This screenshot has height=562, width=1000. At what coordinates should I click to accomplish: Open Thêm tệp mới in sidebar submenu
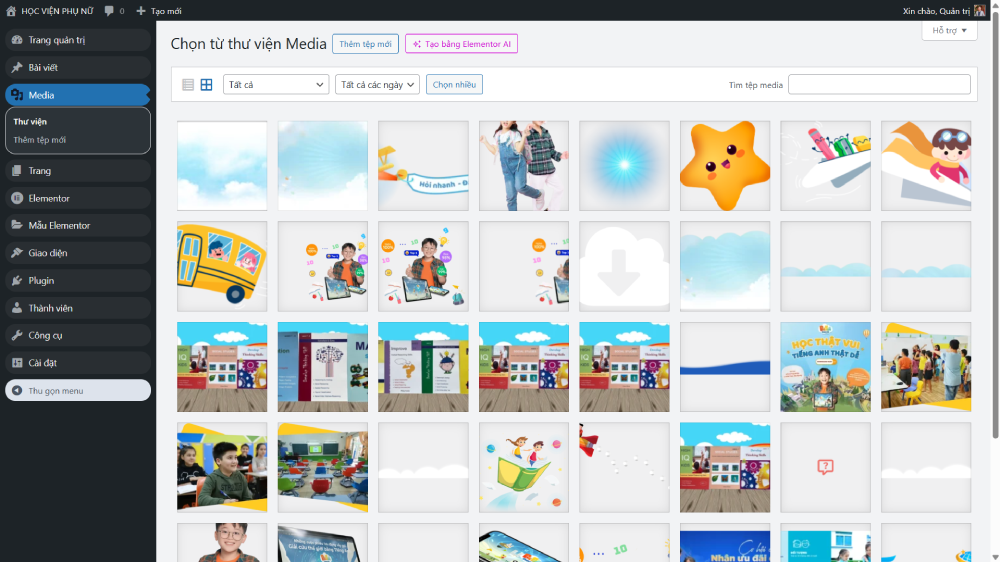coord(40,140)
